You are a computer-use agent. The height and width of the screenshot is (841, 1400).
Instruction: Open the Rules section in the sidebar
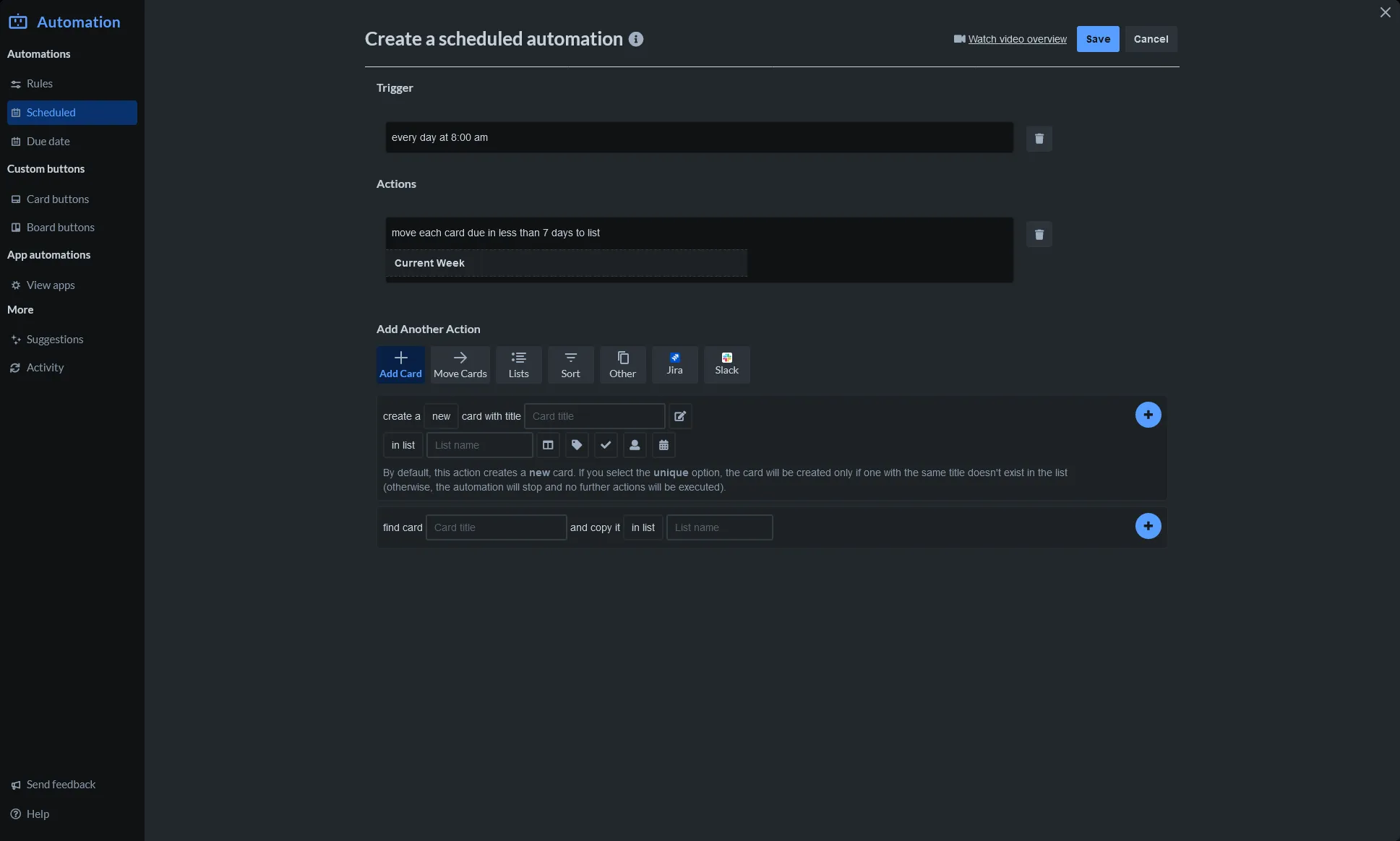pyautogui.click(x=38, y=83)
